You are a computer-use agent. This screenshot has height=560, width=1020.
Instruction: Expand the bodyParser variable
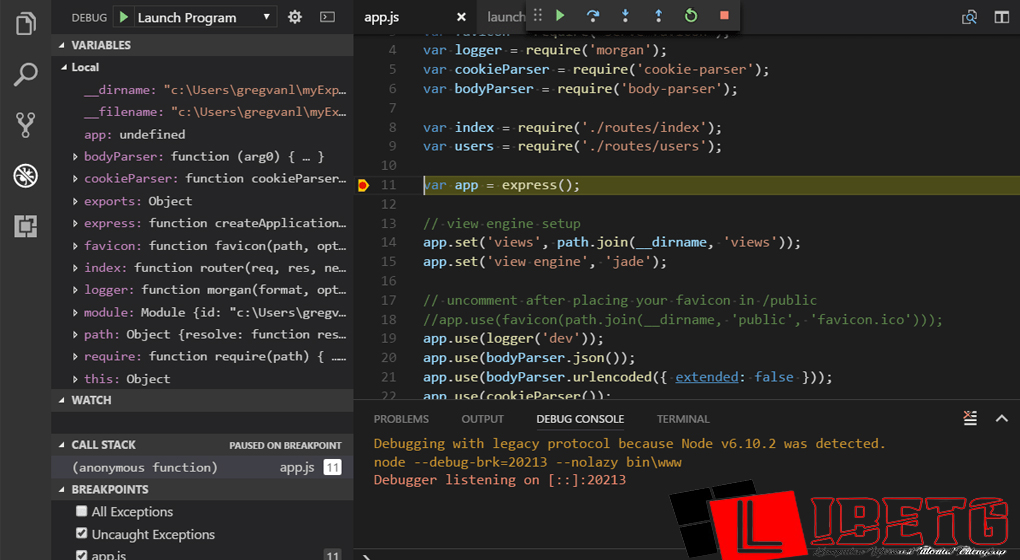point(75,156)
